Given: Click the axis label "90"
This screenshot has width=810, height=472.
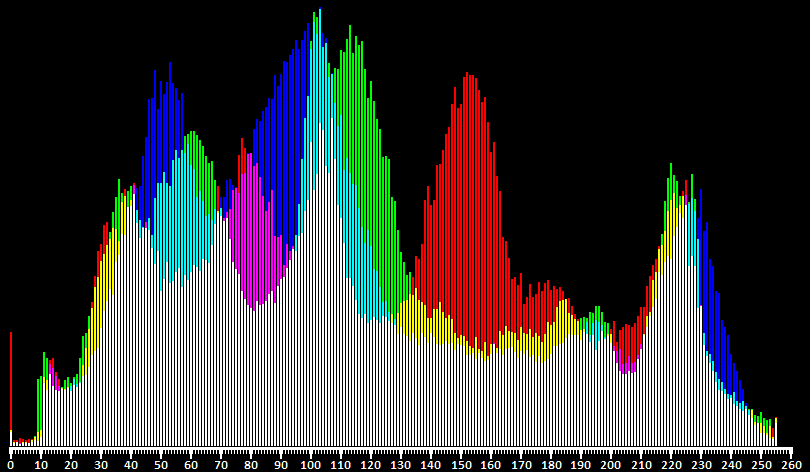Looking at the screenshot, I should pyautogui.click(x=281, y=464).
